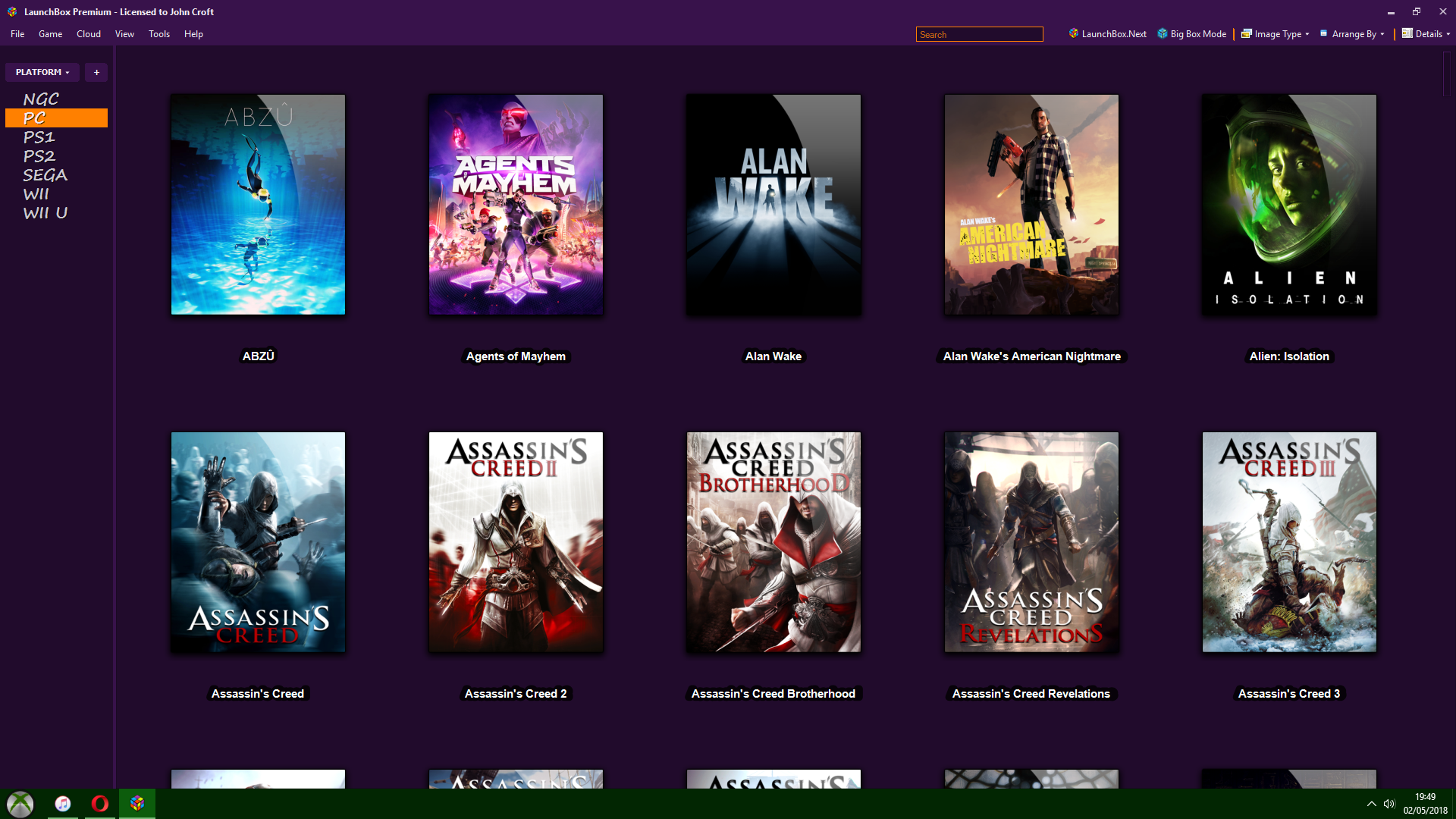The width and height of the screenshot is (1456, 819).
Task: Click into the Search field
Action: click(979, 34)
